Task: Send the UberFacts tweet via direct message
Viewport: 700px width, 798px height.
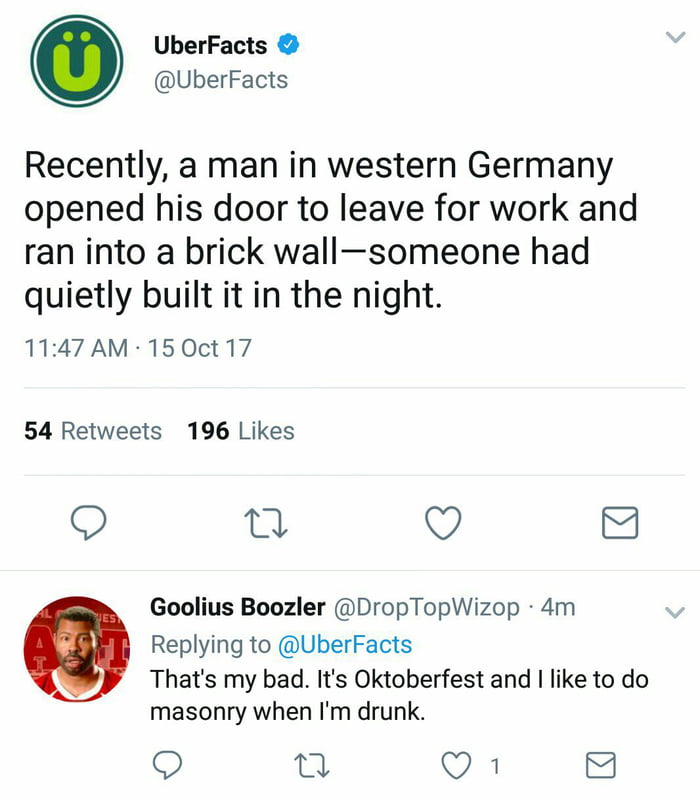Action: tap(620, 522)
